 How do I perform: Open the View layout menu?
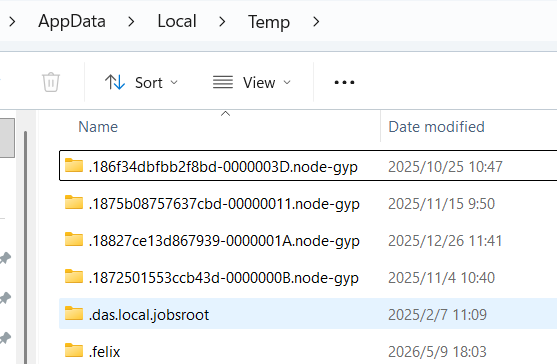coord(252,82)
